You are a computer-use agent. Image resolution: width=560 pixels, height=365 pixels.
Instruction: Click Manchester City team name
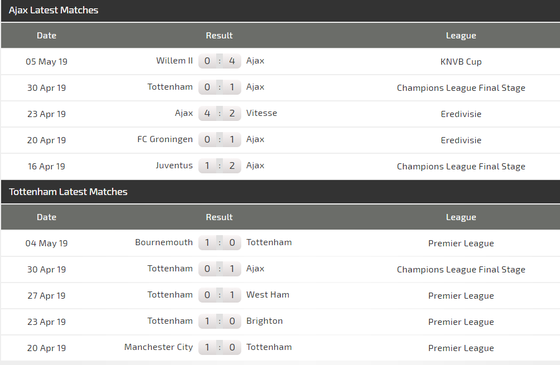159,347
